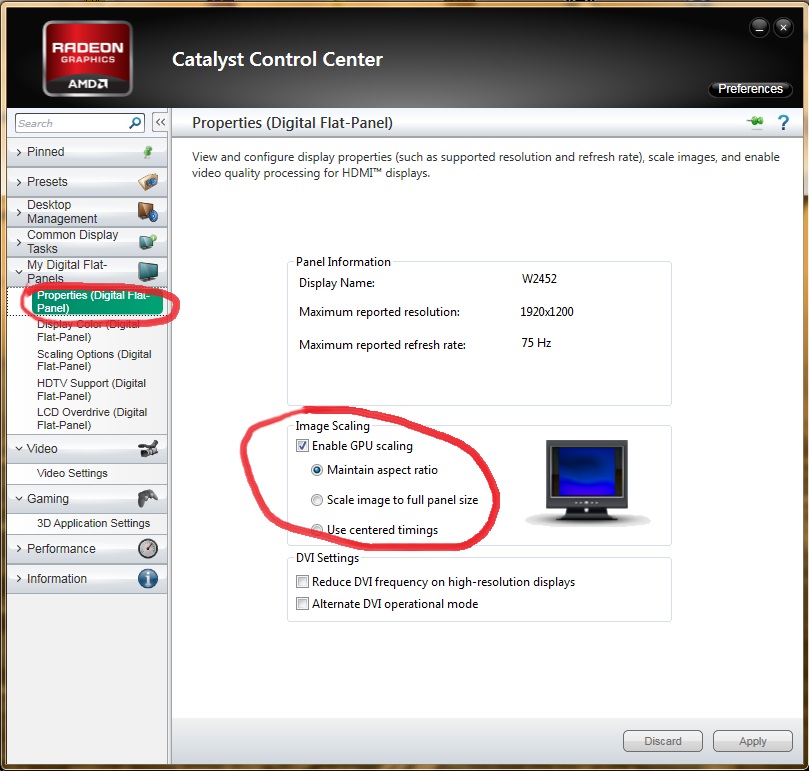Open help with the question mark icon
809x771 pixels.
[783, 123]
